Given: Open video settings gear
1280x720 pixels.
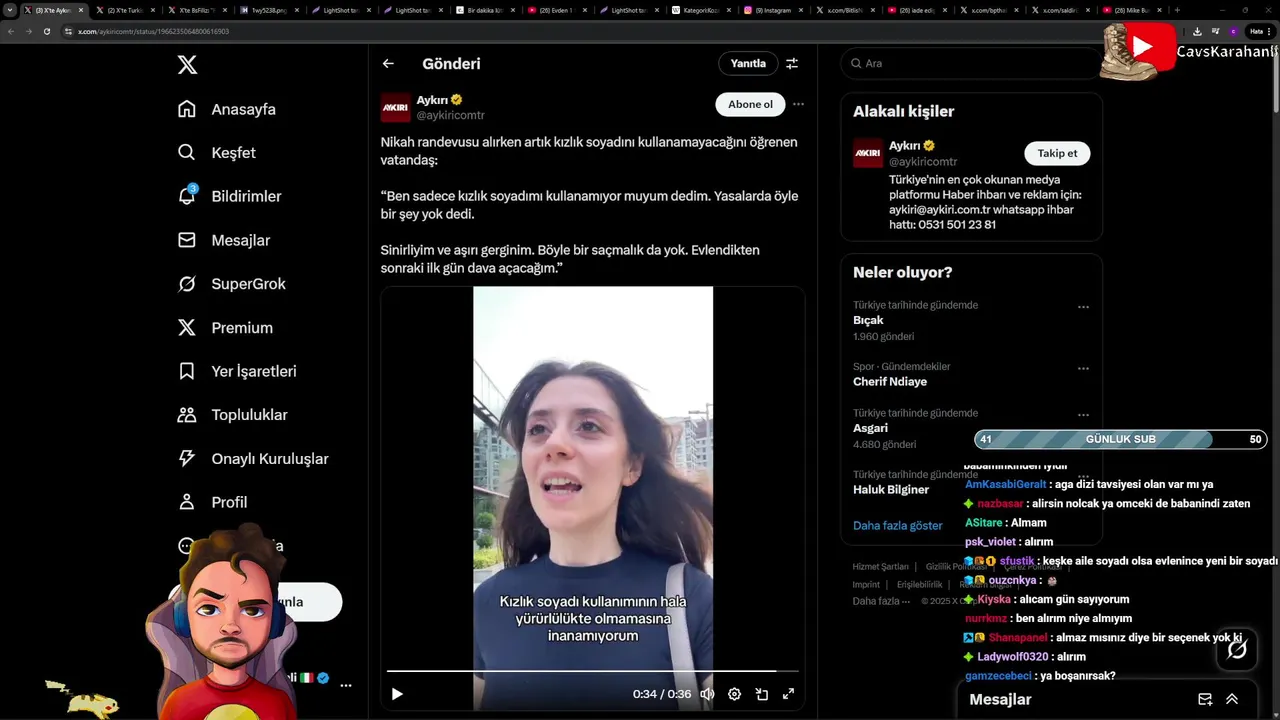Looking at the screenshot, I should 734,694.
